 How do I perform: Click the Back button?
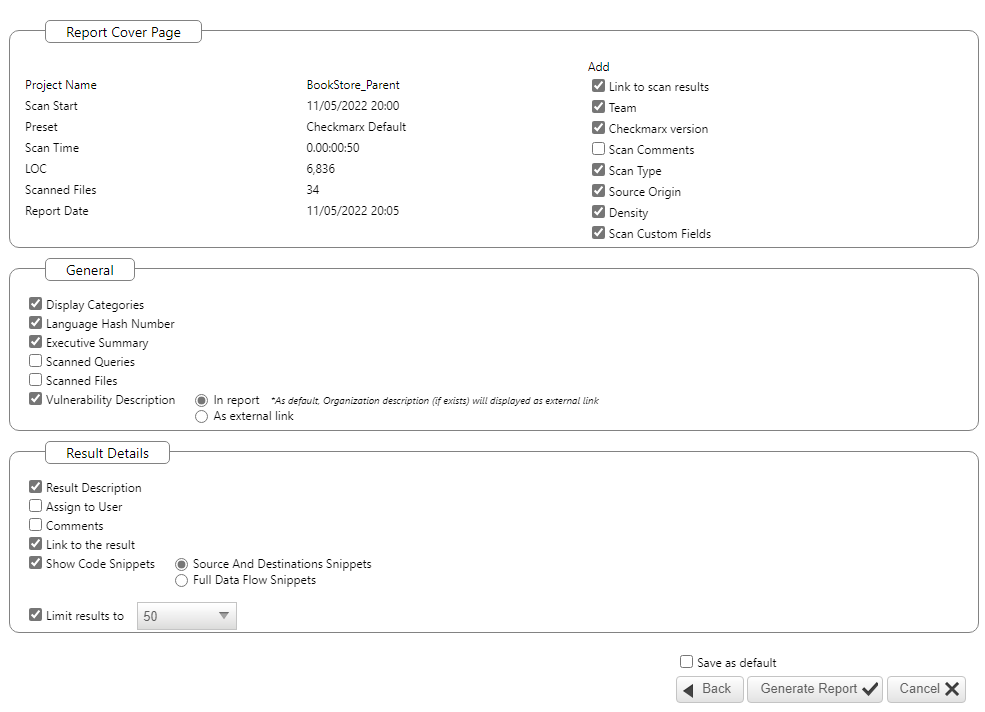coord(709,689)
